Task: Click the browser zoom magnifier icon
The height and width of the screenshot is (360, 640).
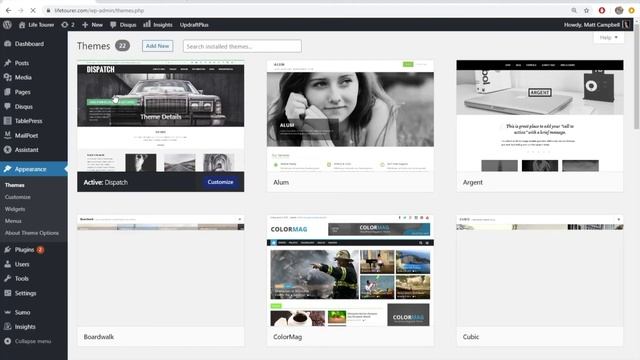Action: [574, 10]
